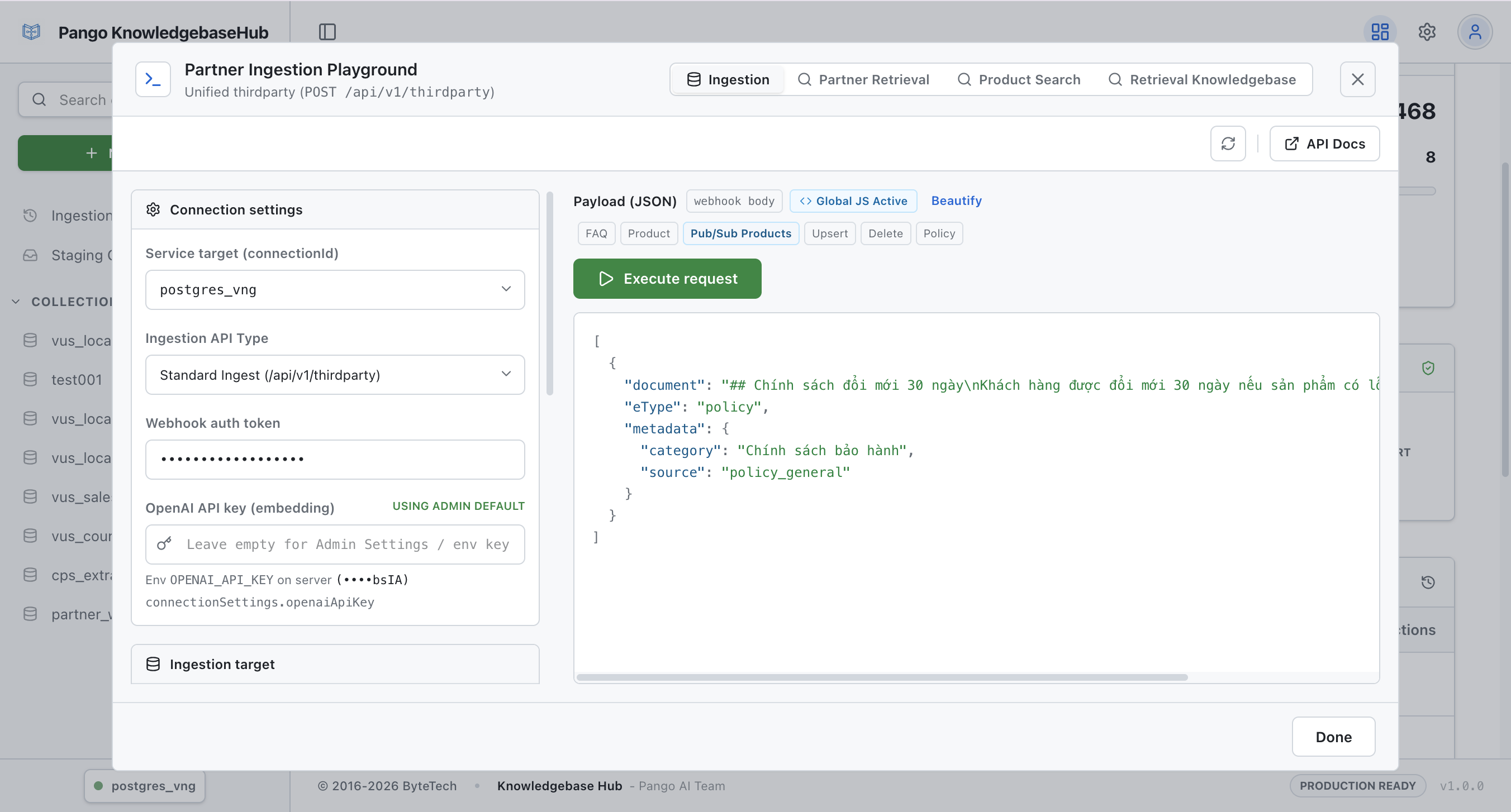Click the OpenAI API key input field
This screenshot has width=1511, height=812.
335,544
